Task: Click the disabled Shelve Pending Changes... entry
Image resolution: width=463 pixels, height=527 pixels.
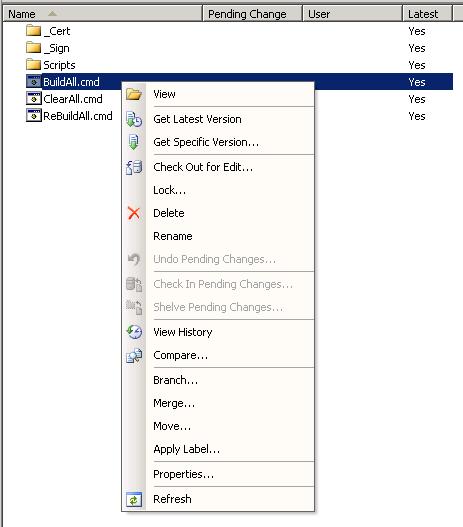Action: tap(218, 307)
